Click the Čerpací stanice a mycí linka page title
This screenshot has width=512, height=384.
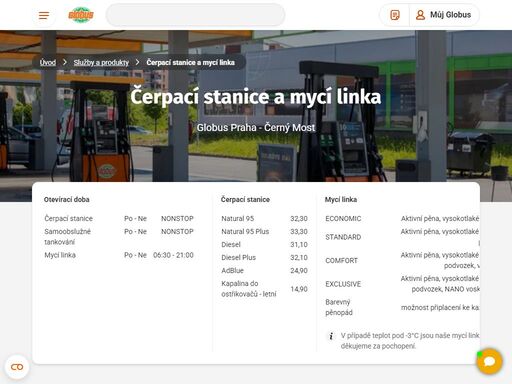click(256, 97)
